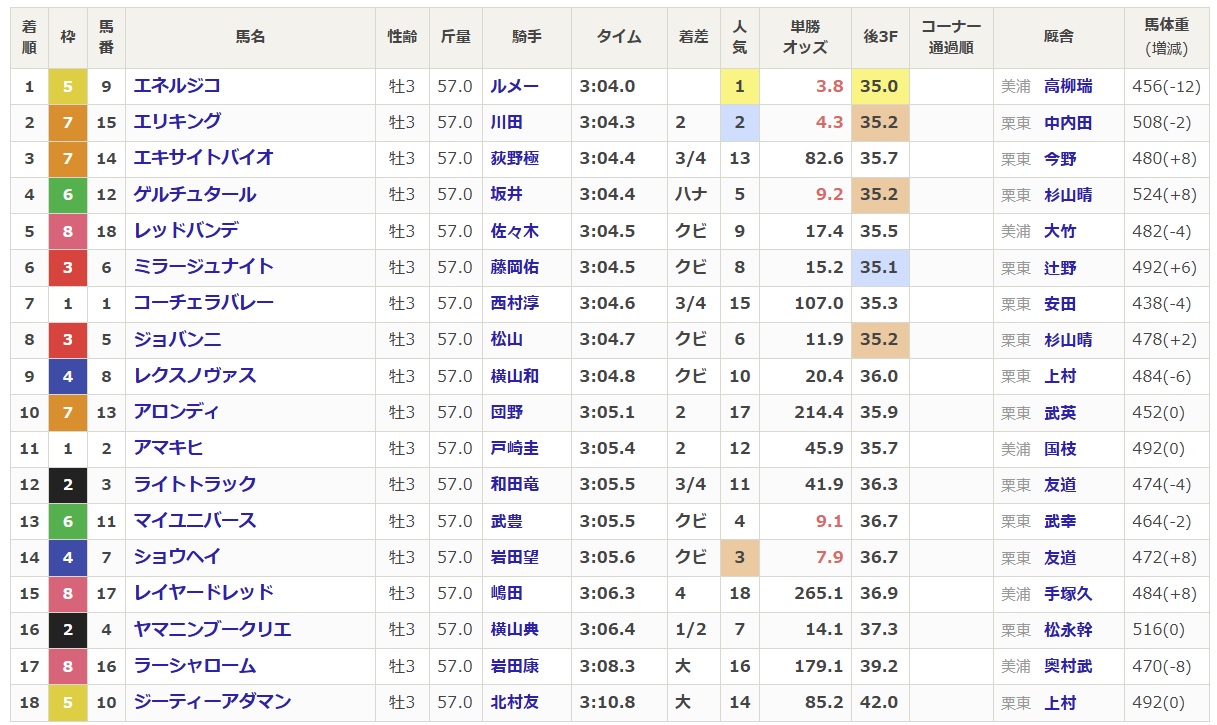Viewport: 1217px width, 725px height.
Task: Click the horse name エリキング
Action: click(x=177, y=122)
